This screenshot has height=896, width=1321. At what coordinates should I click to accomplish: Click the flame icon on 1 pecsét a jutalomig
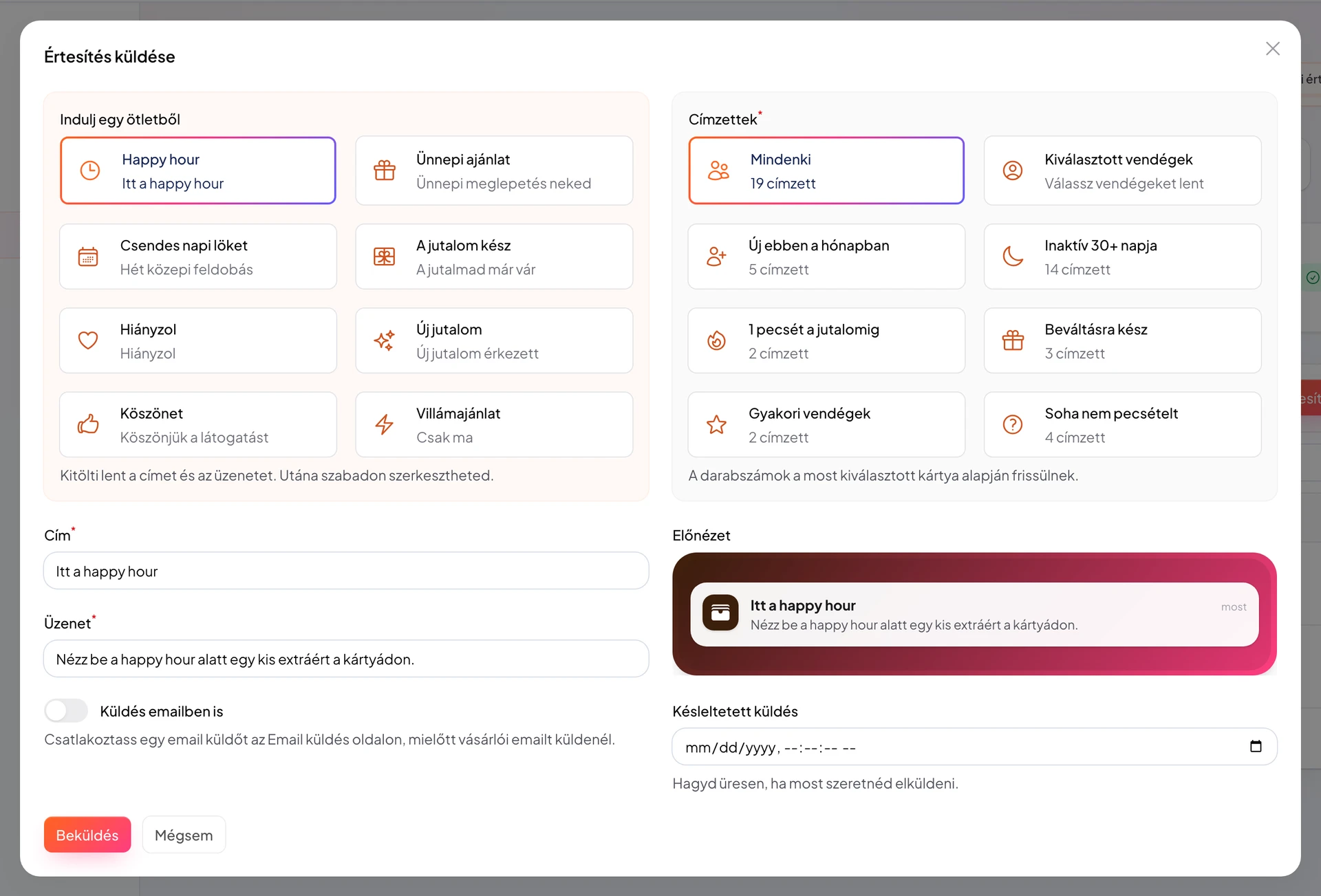click(x=717, y=340)
